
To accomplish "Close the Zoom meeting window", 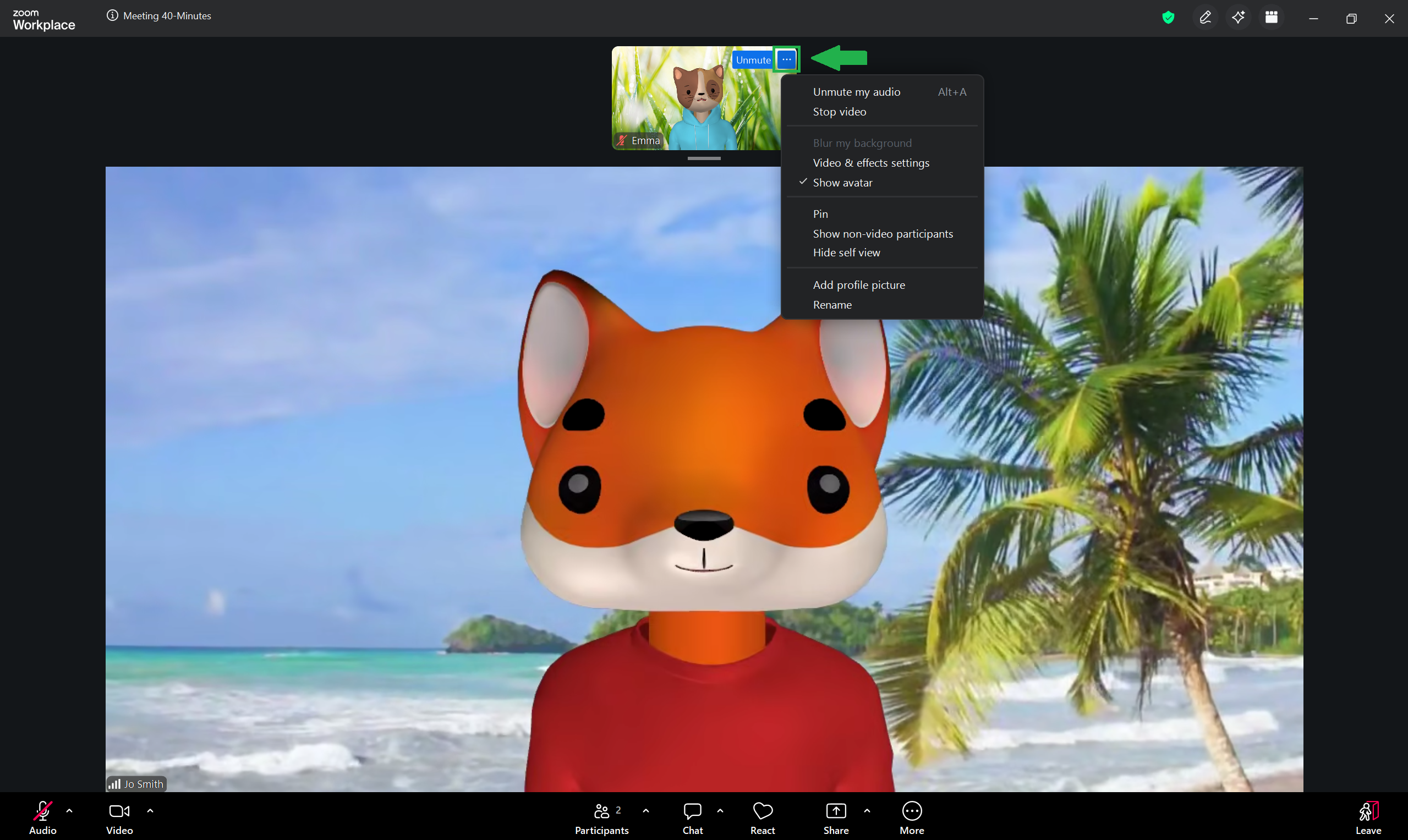I will point(1389,19).
